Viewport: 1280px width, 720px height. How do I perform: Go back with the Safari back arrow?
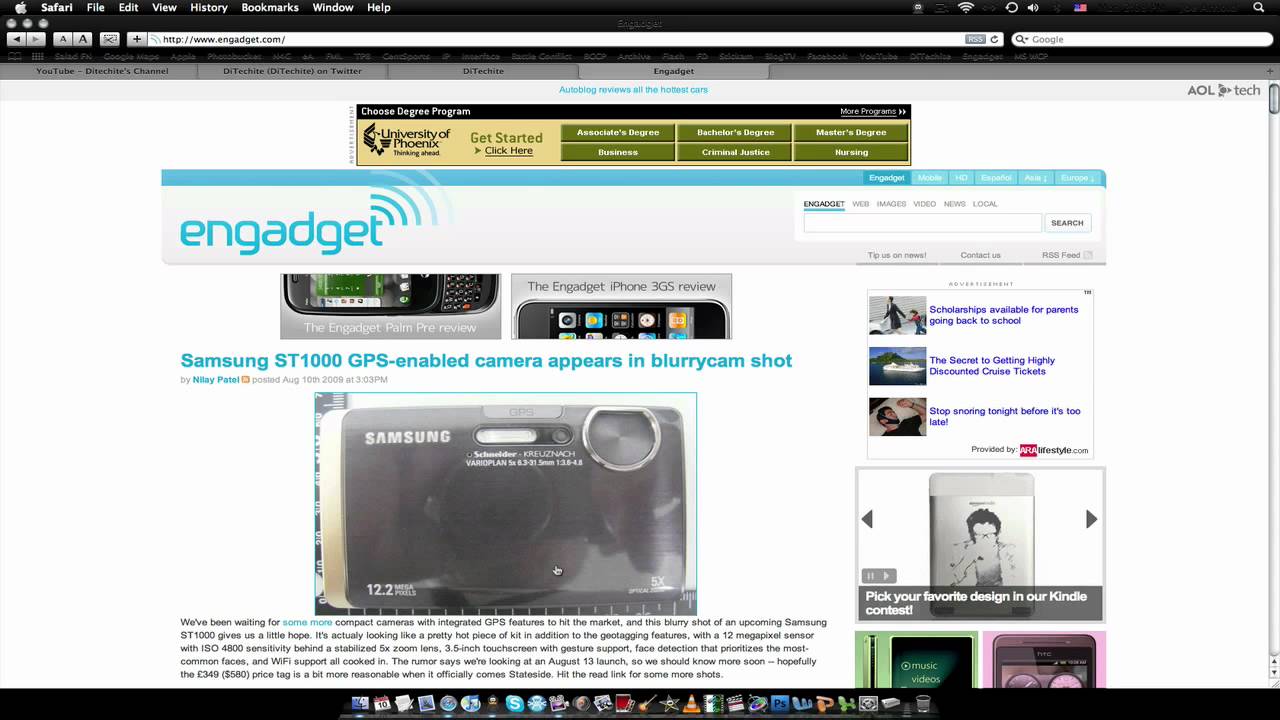point(17,39)
